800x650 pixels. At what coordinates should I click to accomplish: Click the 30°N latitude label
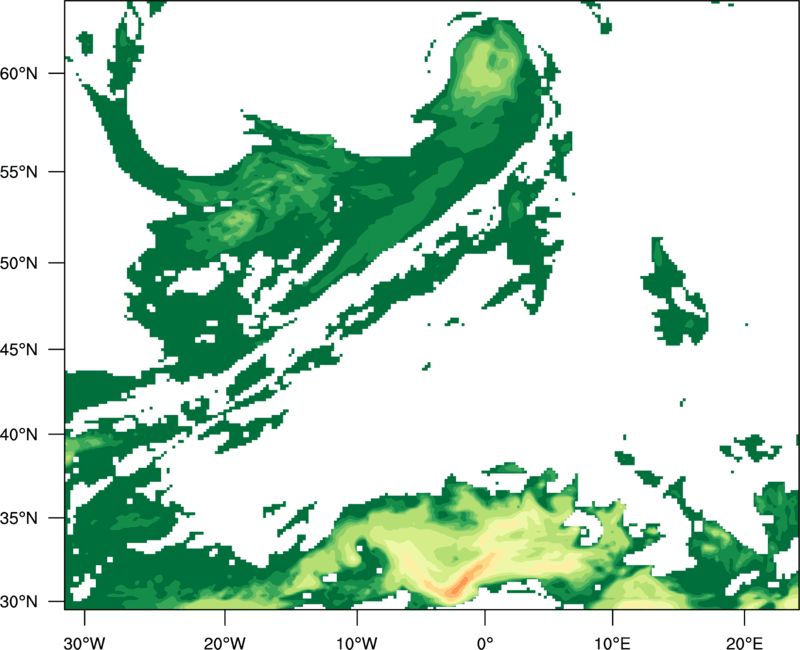(x=19, y=602)
